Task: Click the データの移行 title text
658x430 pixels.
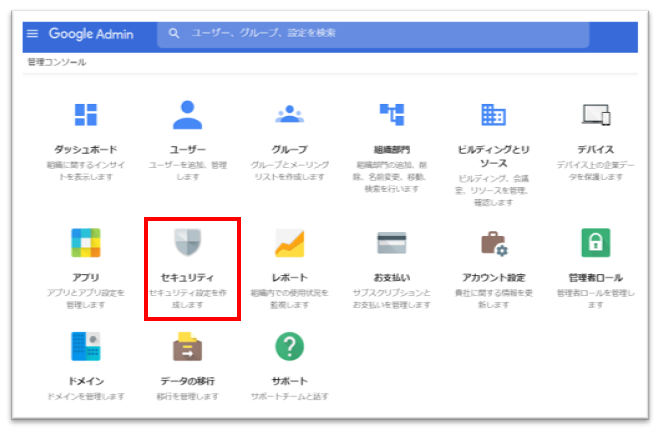Action: click(x=188, y=381)
